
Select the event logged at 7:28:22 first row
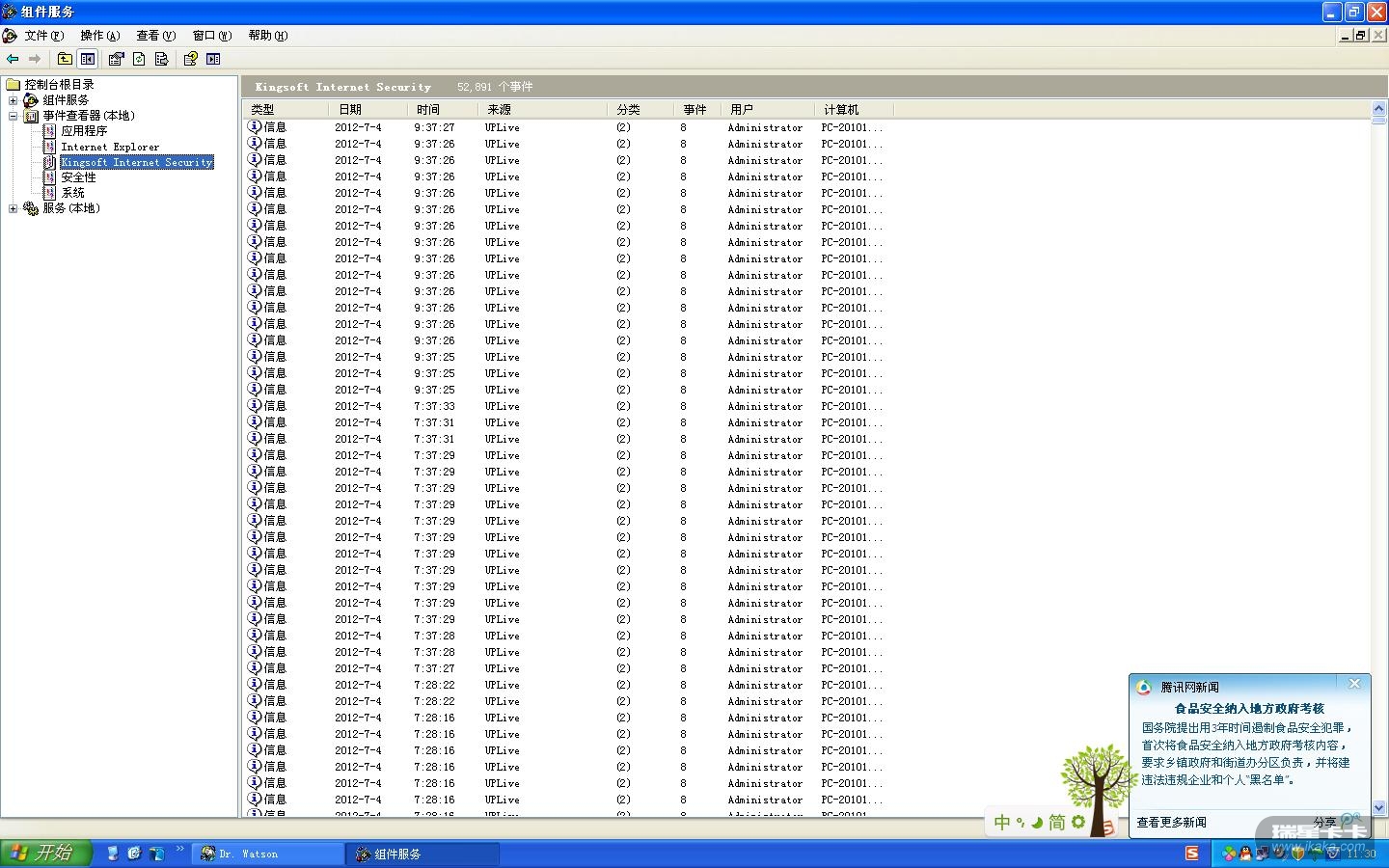(569, 685)
